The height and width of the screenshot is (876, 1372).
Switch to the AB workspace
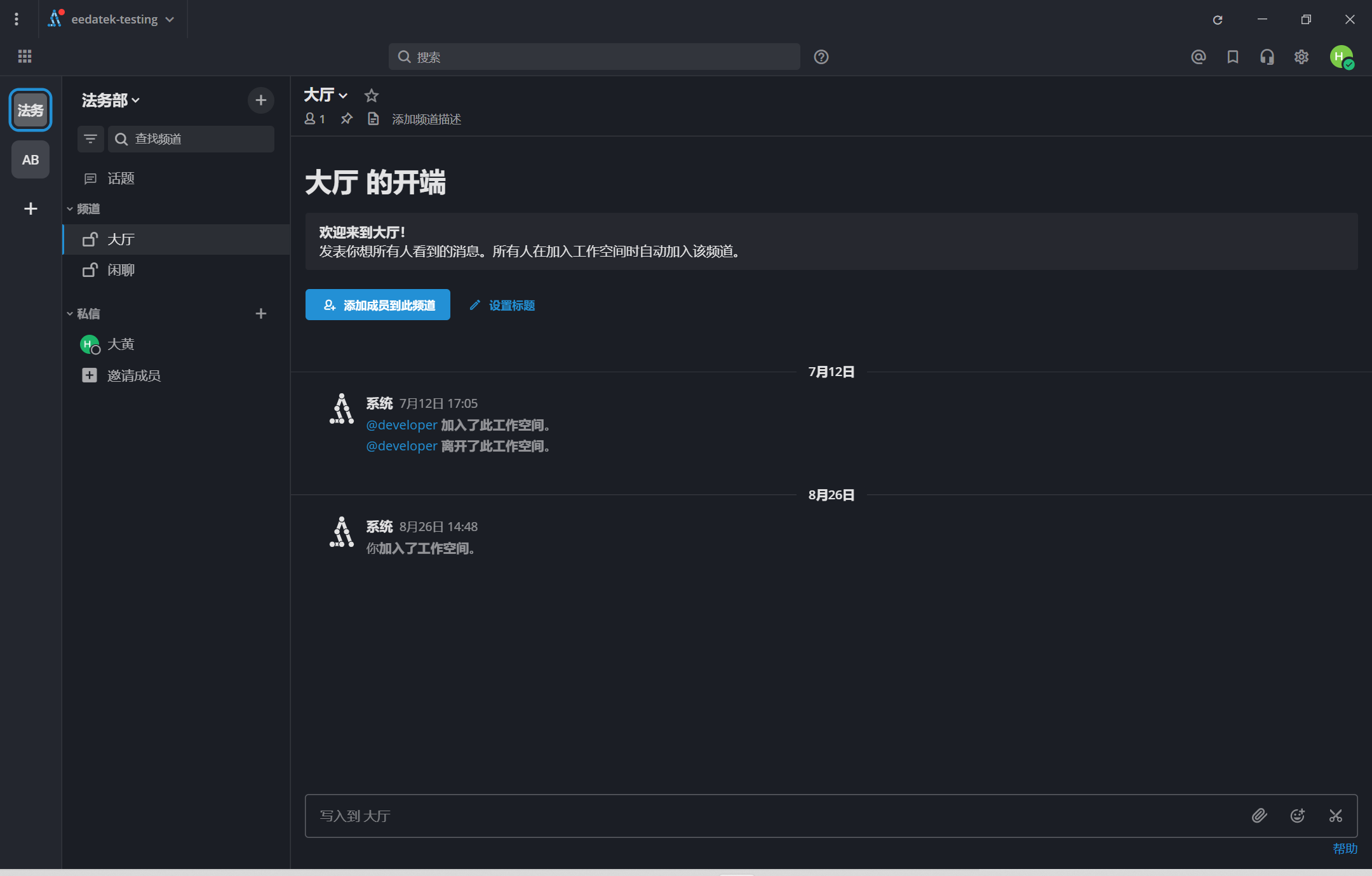(30, 159)
